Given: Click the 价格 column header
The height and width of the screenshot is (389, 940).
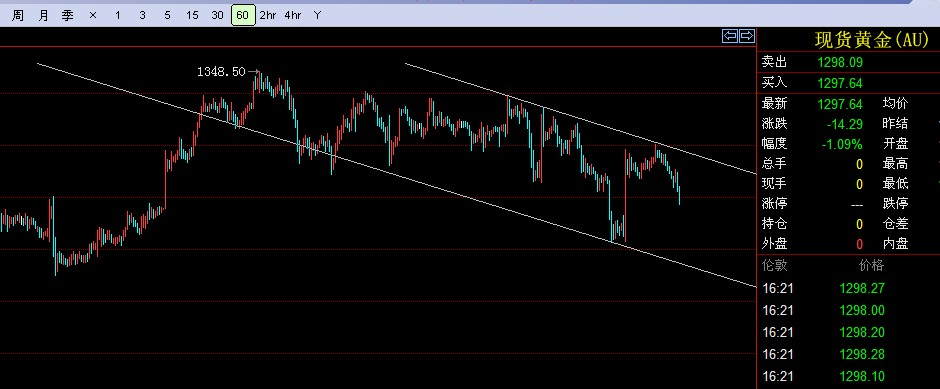Looking at the screenshot, I should 872,266.
